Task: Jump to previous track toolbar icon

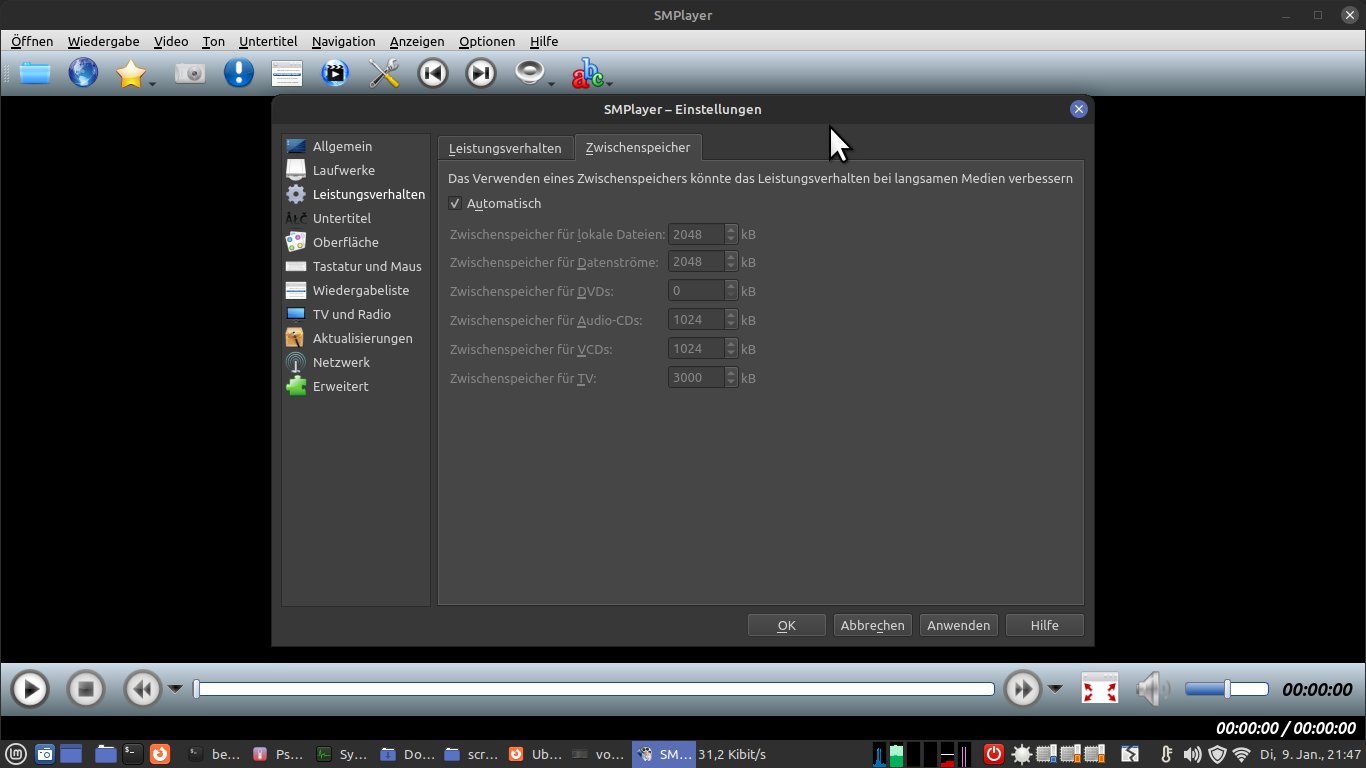Action: (432, 73)
